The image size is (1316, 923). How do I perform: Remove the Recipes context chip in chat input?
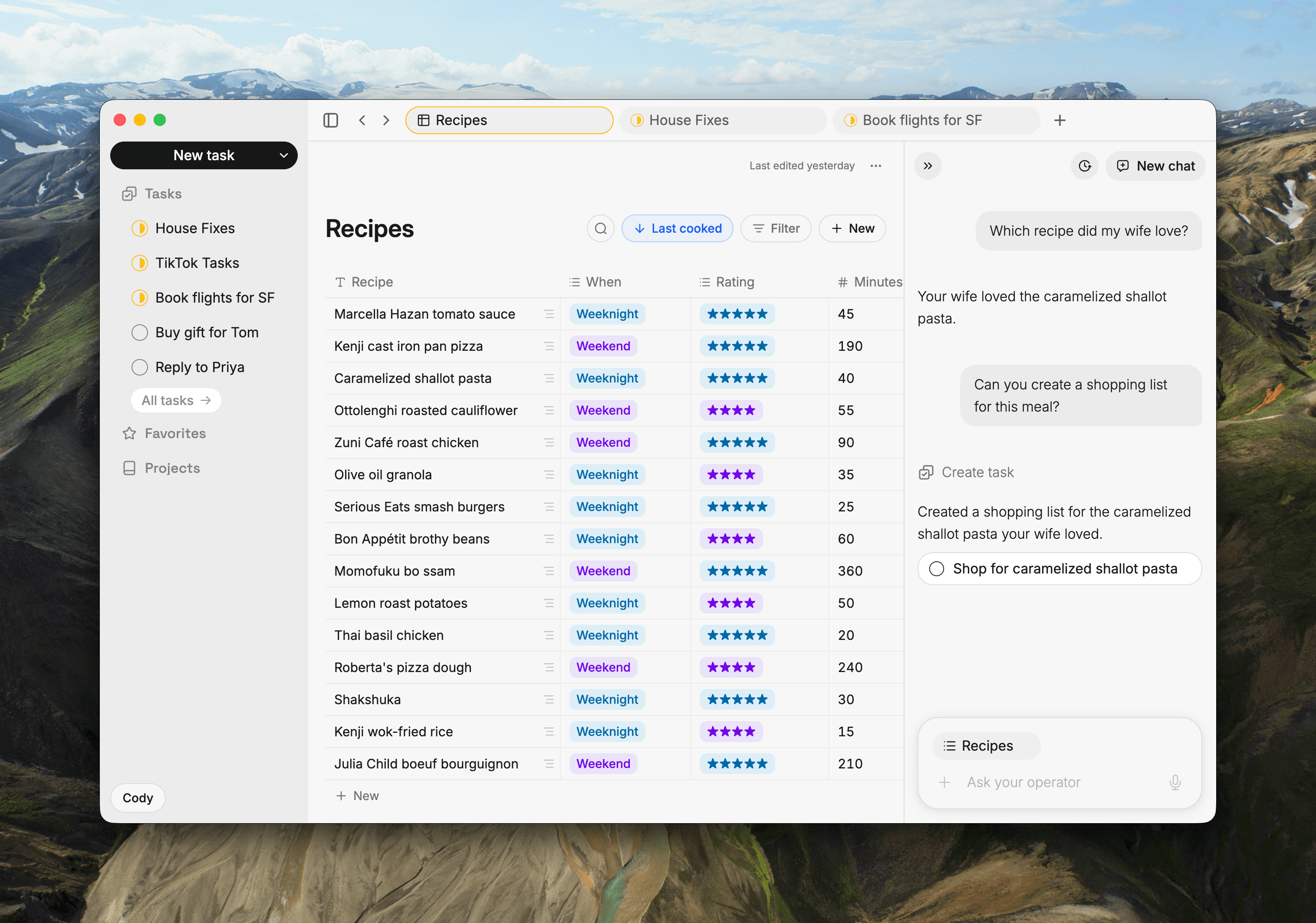tap(986, 746)
